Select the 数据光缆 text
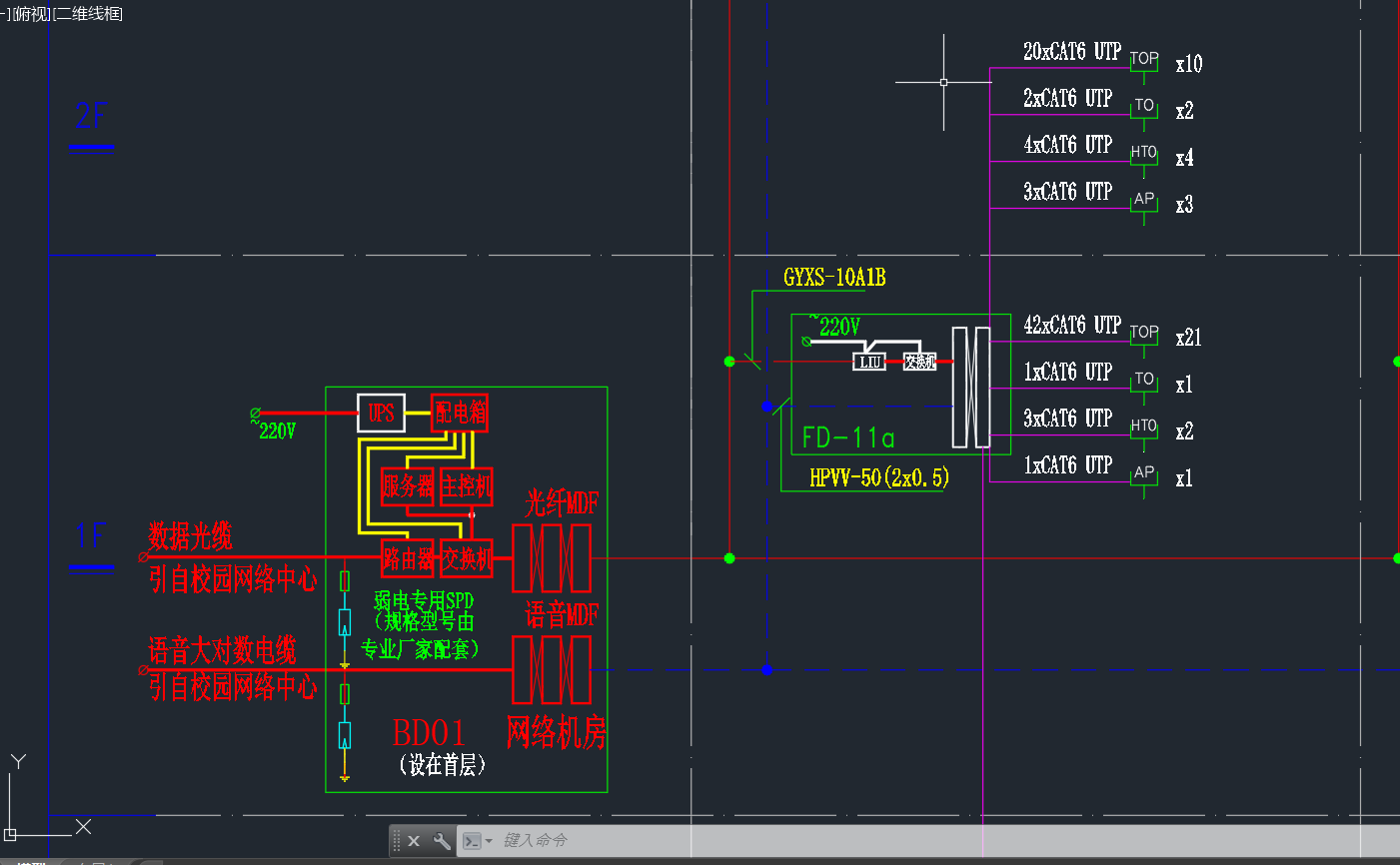This screenshot has height=865, width=1400. pos(190,536)
